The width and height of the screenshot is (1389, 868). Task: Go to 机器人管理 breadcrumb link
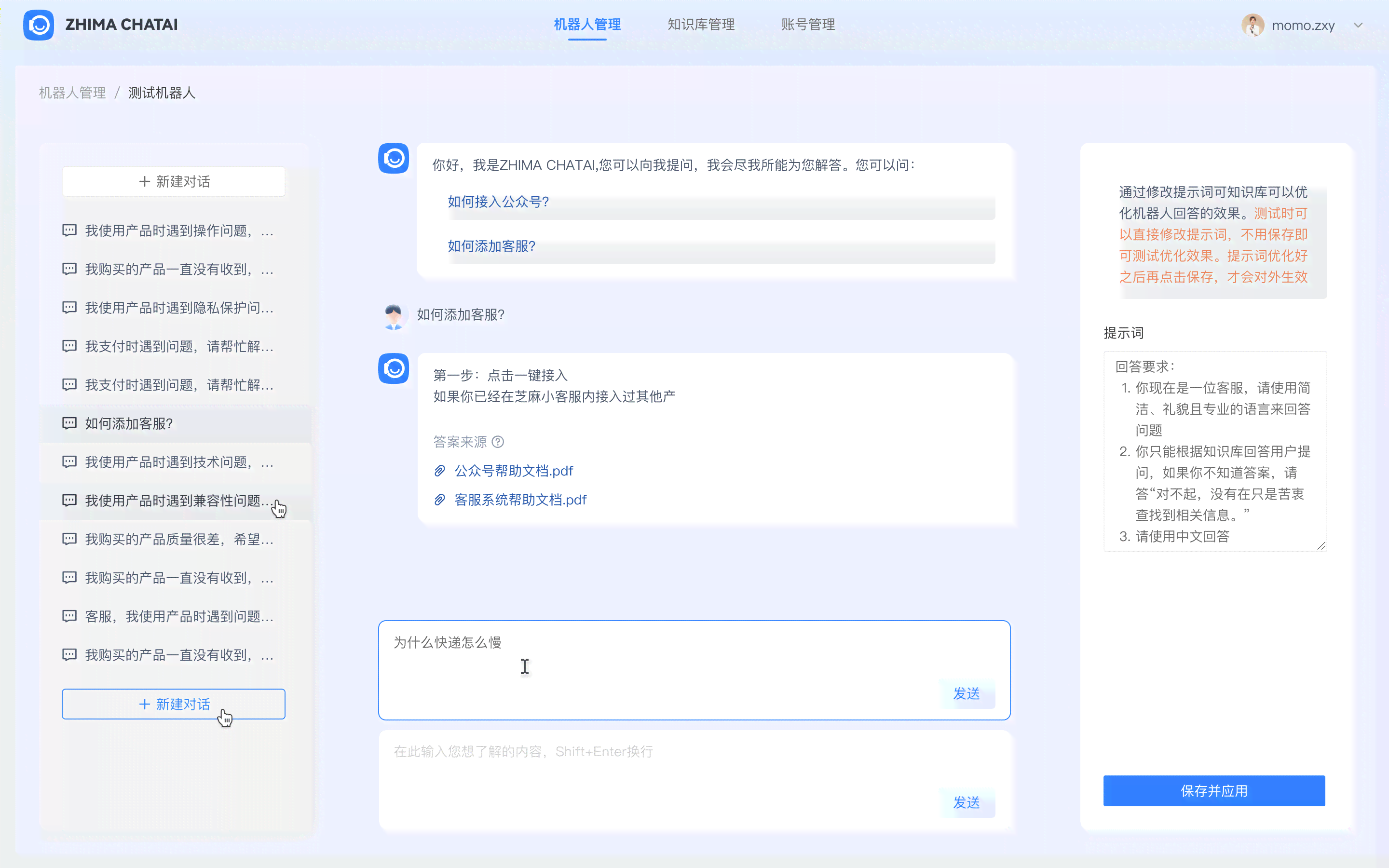point(72,93)
